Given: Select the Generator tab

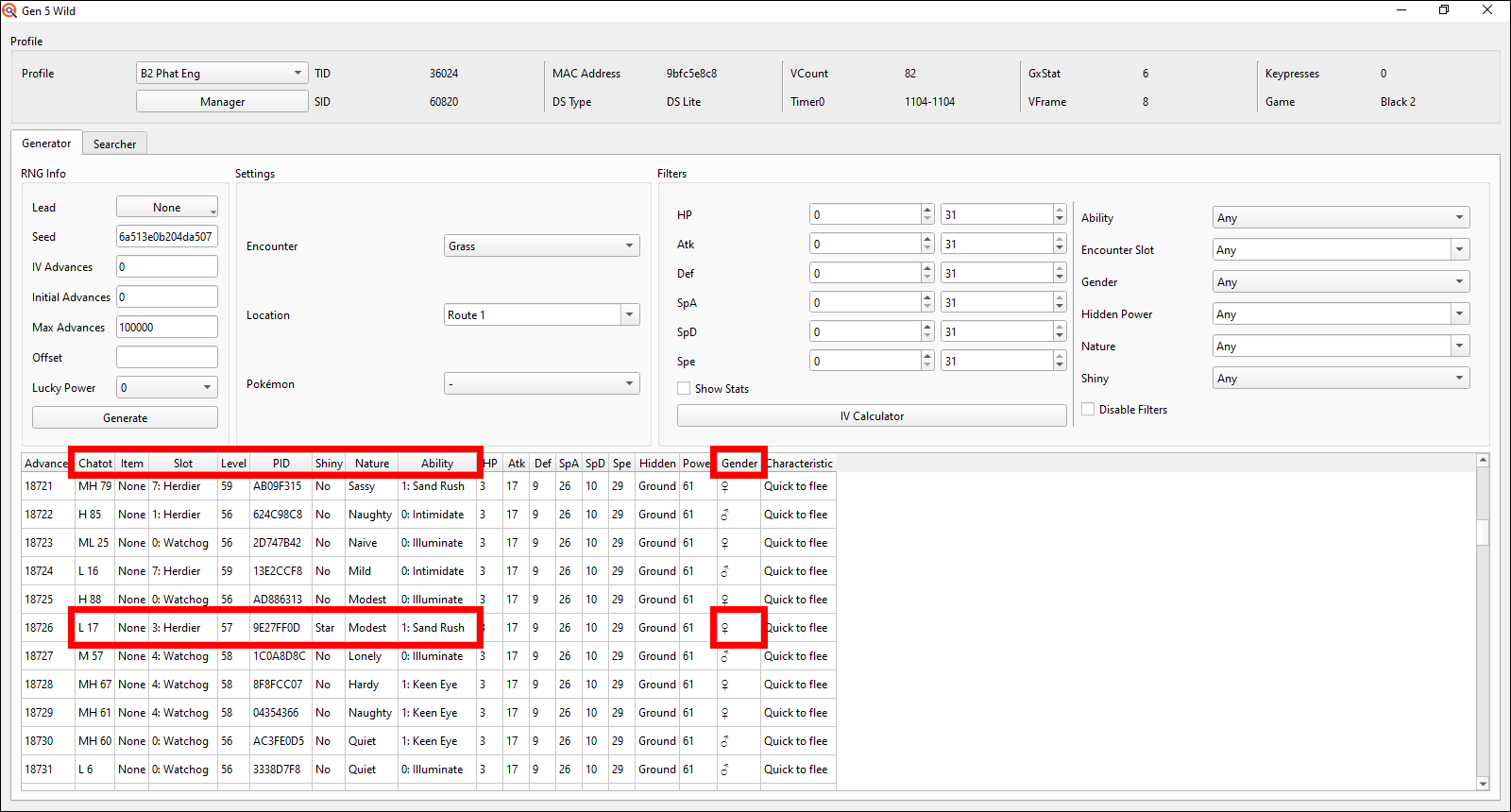Looking at the screenshot, I should 46,144.
